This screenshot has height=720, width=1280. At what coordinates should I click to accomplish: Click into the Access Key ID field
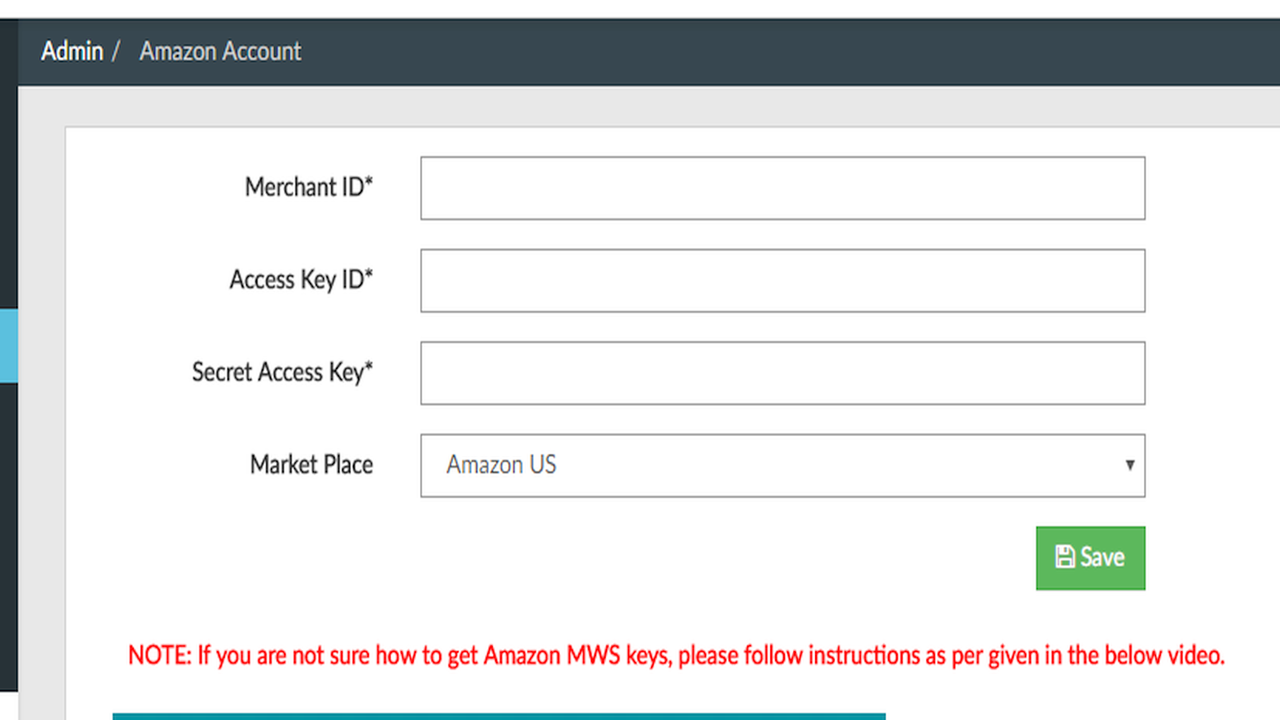pyautogui.click(x=782, y=280)
